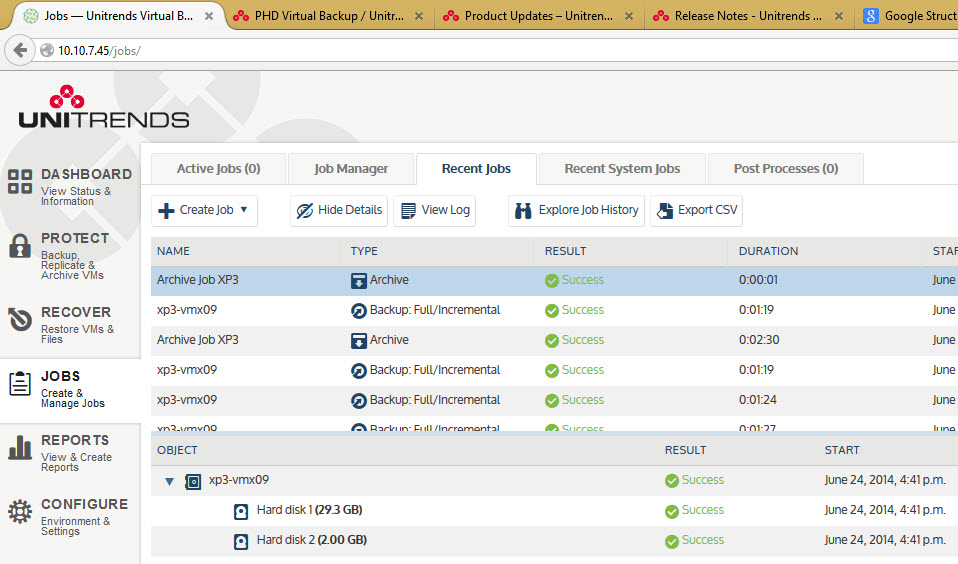958x564 pixels.
Task: Open the Recent System Jobs tab
Action: 622,169
